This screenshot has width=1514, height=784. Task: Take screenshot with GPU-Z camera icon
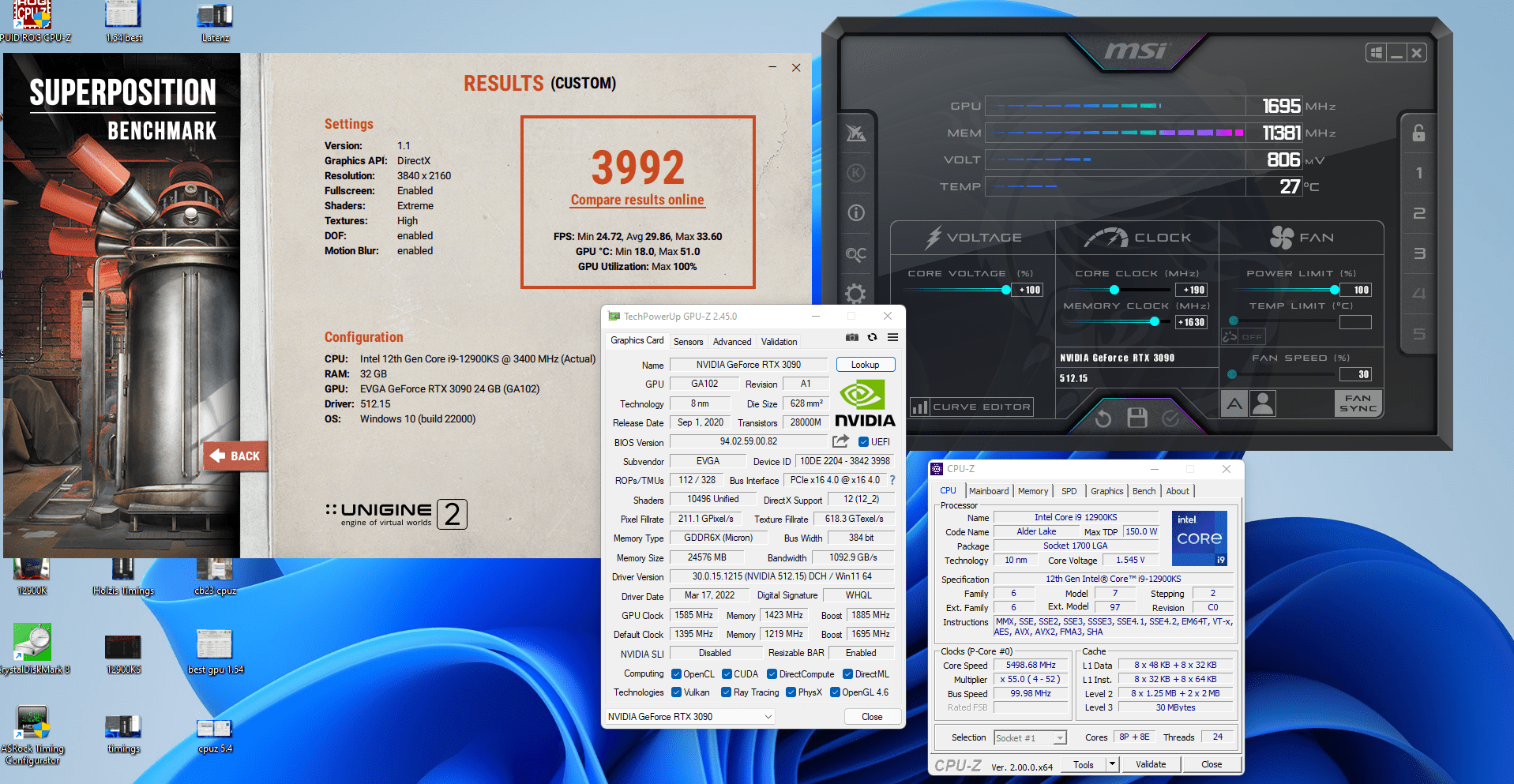pos(852,337)
